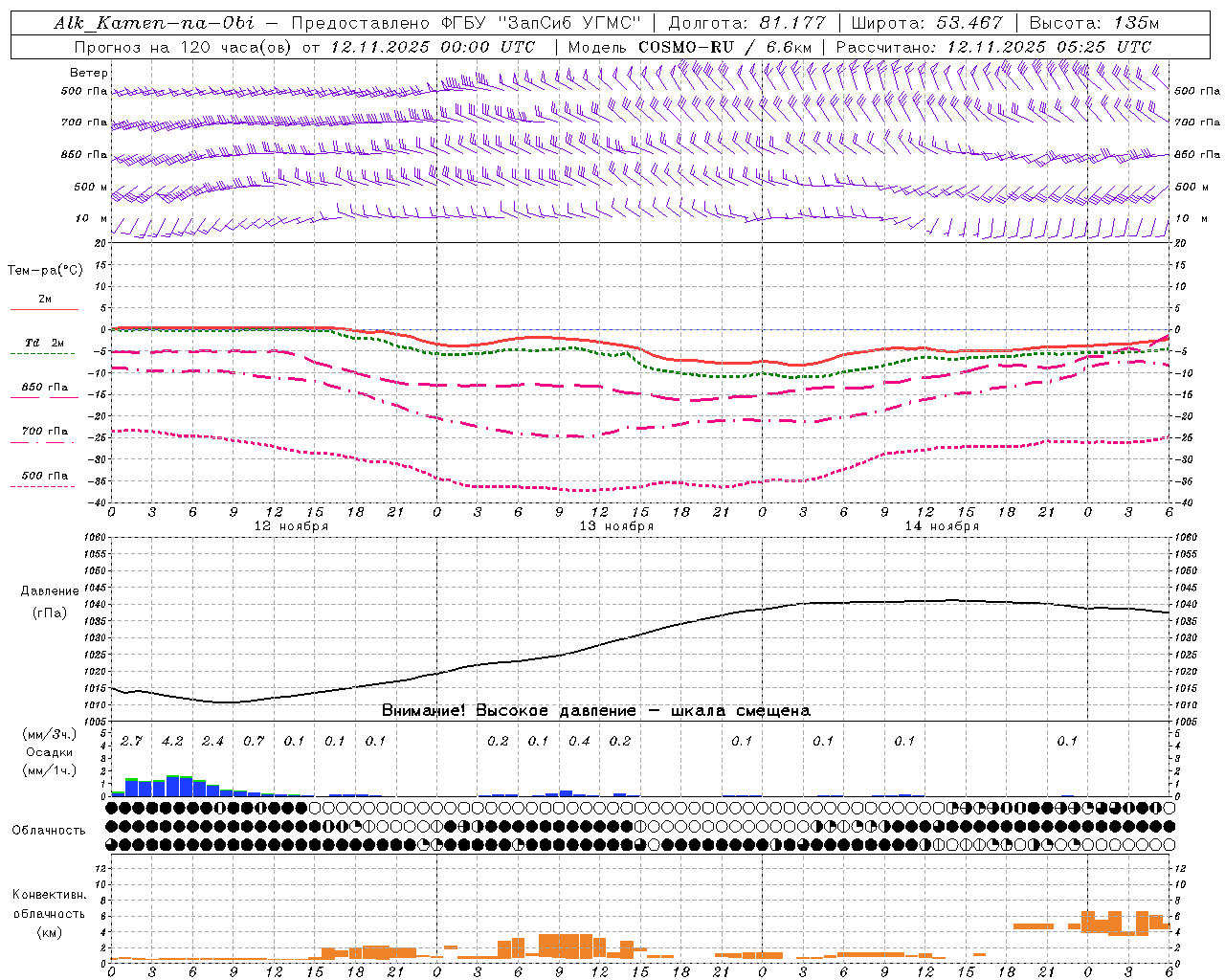1225x980 pixels.
Task: Select the Модель COSMO-RU / 6.6км text
Action: click(x=690, y=47)
